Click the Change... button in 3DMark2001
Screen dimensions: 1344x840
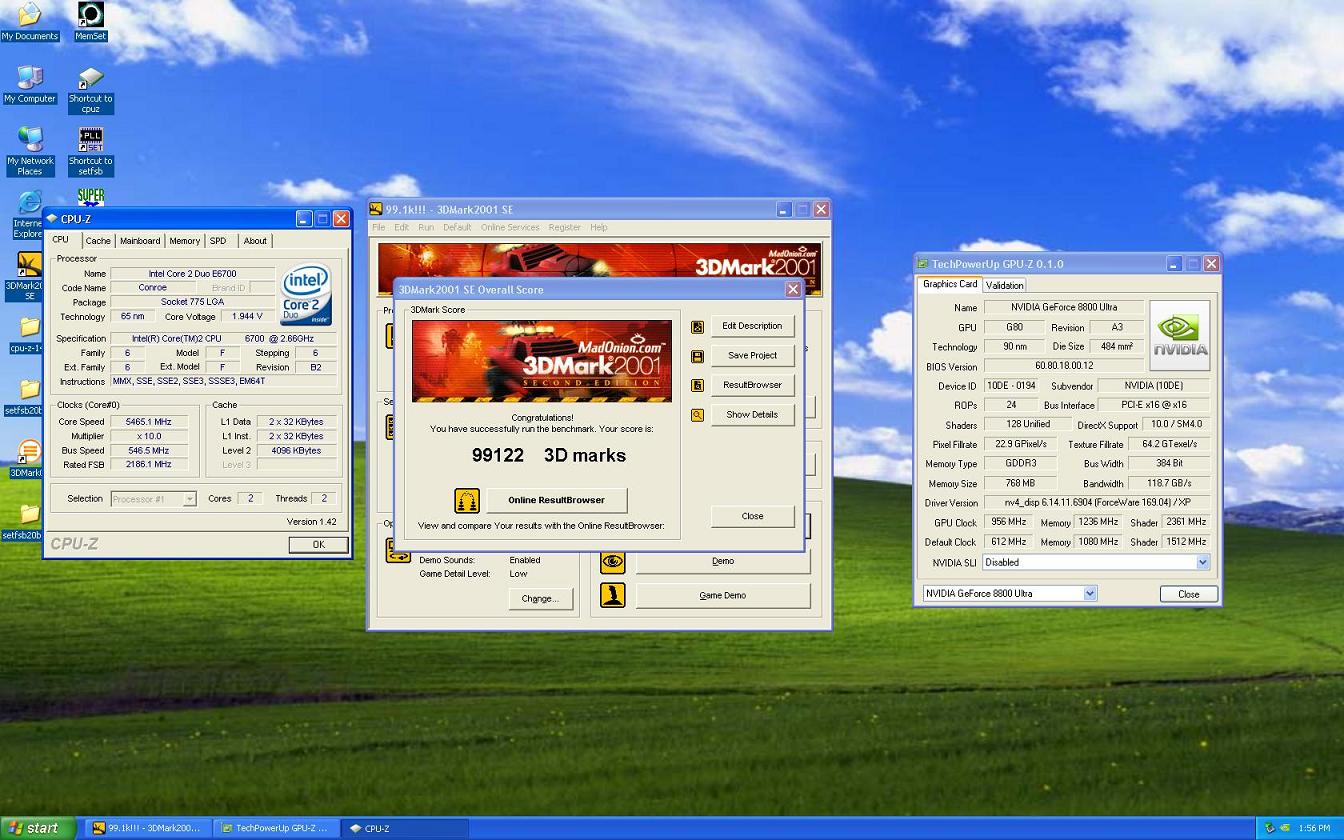coord(539,598)
